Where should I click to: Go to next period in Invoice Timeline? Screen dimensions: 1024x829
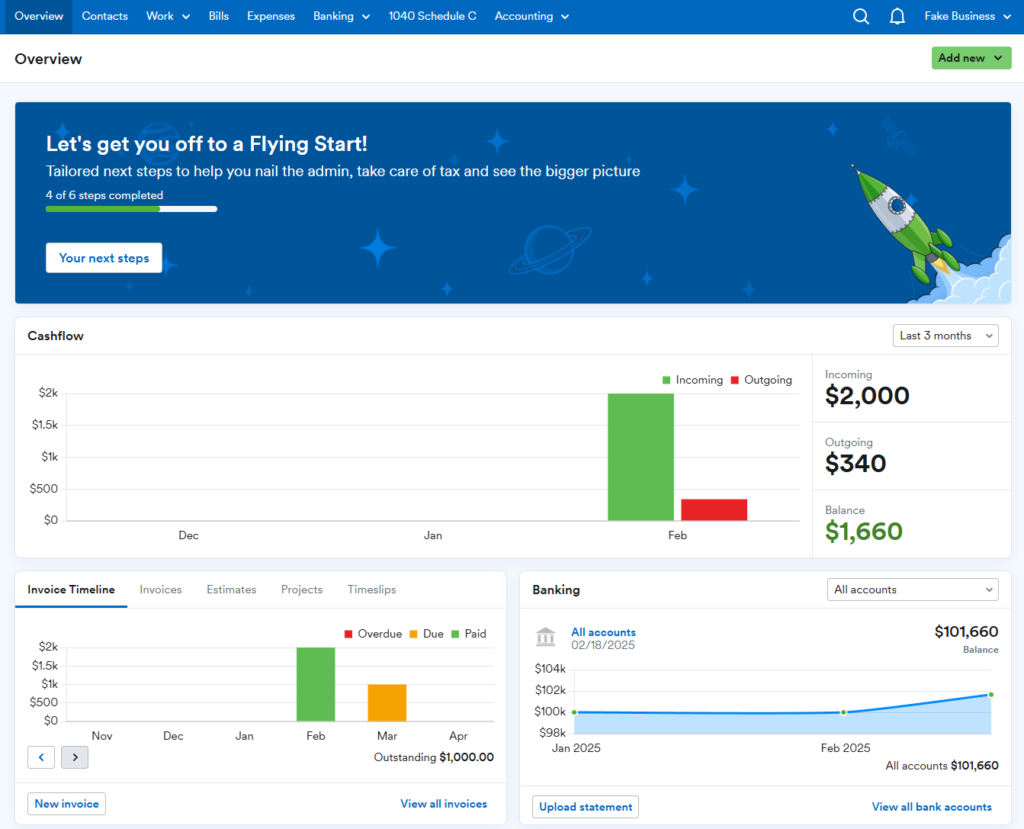pyautogui.click(x=74, y=757)
